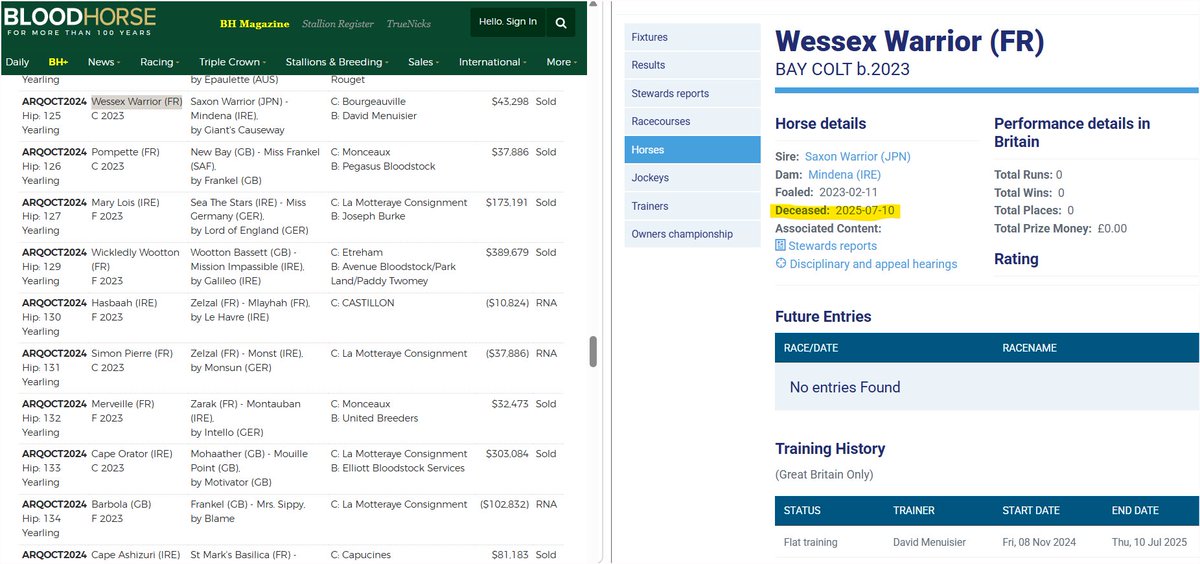Screen dimensions: 1200x564
Task: Click the END DATE column header
Action: [x=1135, y=510]
